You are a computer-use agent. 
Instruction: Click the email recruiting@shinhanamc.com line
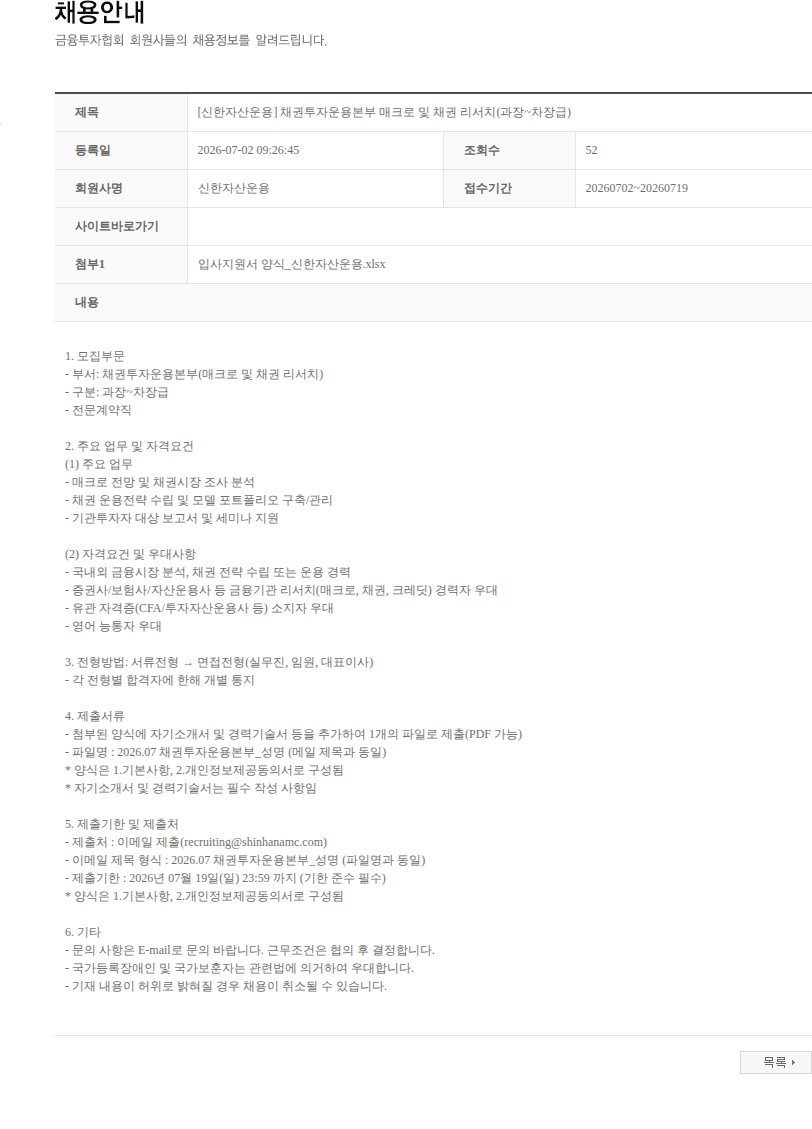pos(196,842)
